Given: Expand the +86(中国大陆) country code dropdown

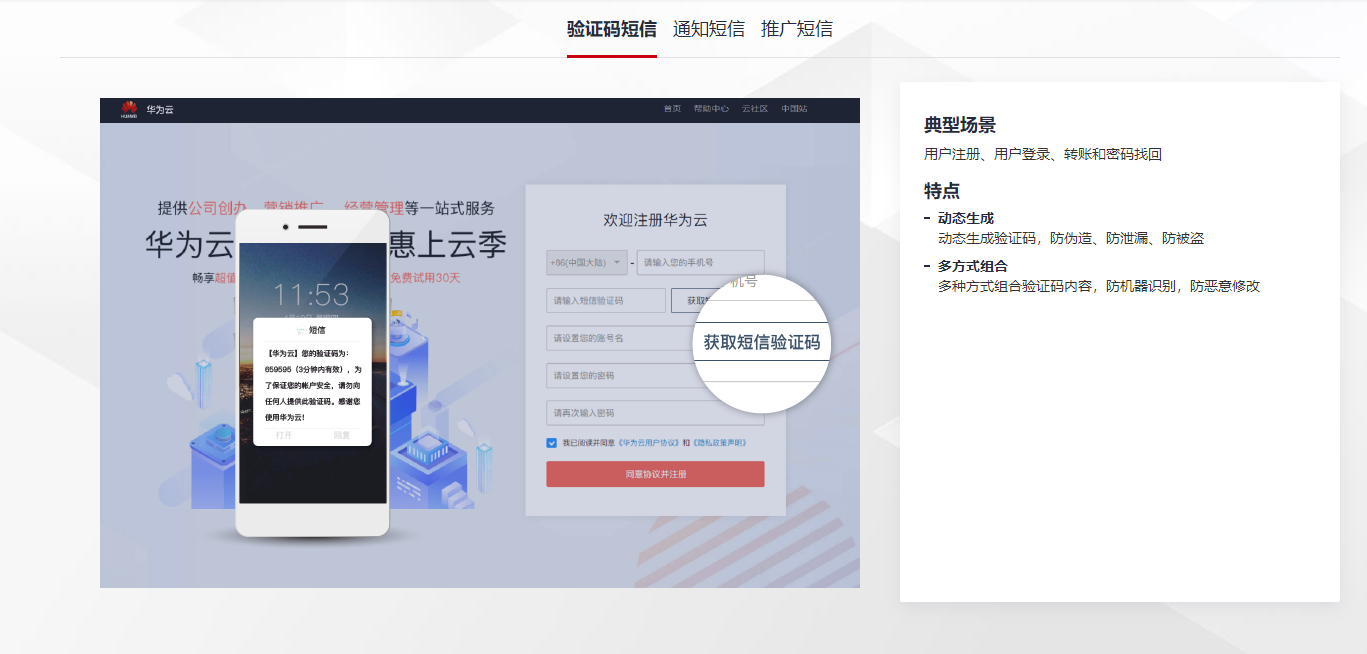Looking at the screenshot, I should click(587, 262).
